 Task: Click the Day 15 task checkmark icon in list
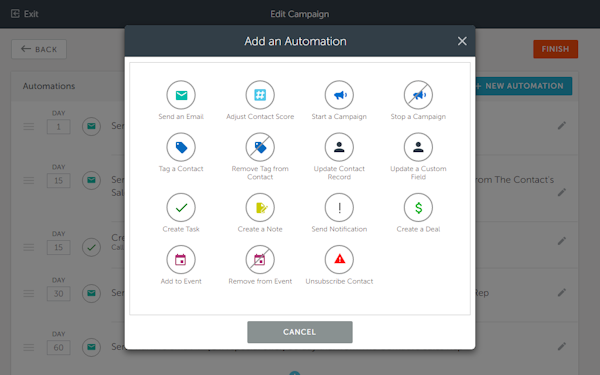click(x=91, y=247)
